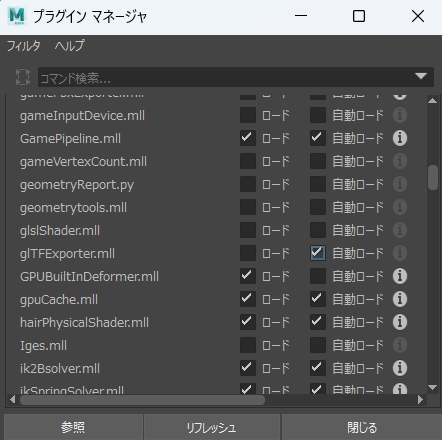Open the command search dropdown arrow
The height and width of the screenshot is (440, 442).
pyautogui.click(x=421, y=76)
